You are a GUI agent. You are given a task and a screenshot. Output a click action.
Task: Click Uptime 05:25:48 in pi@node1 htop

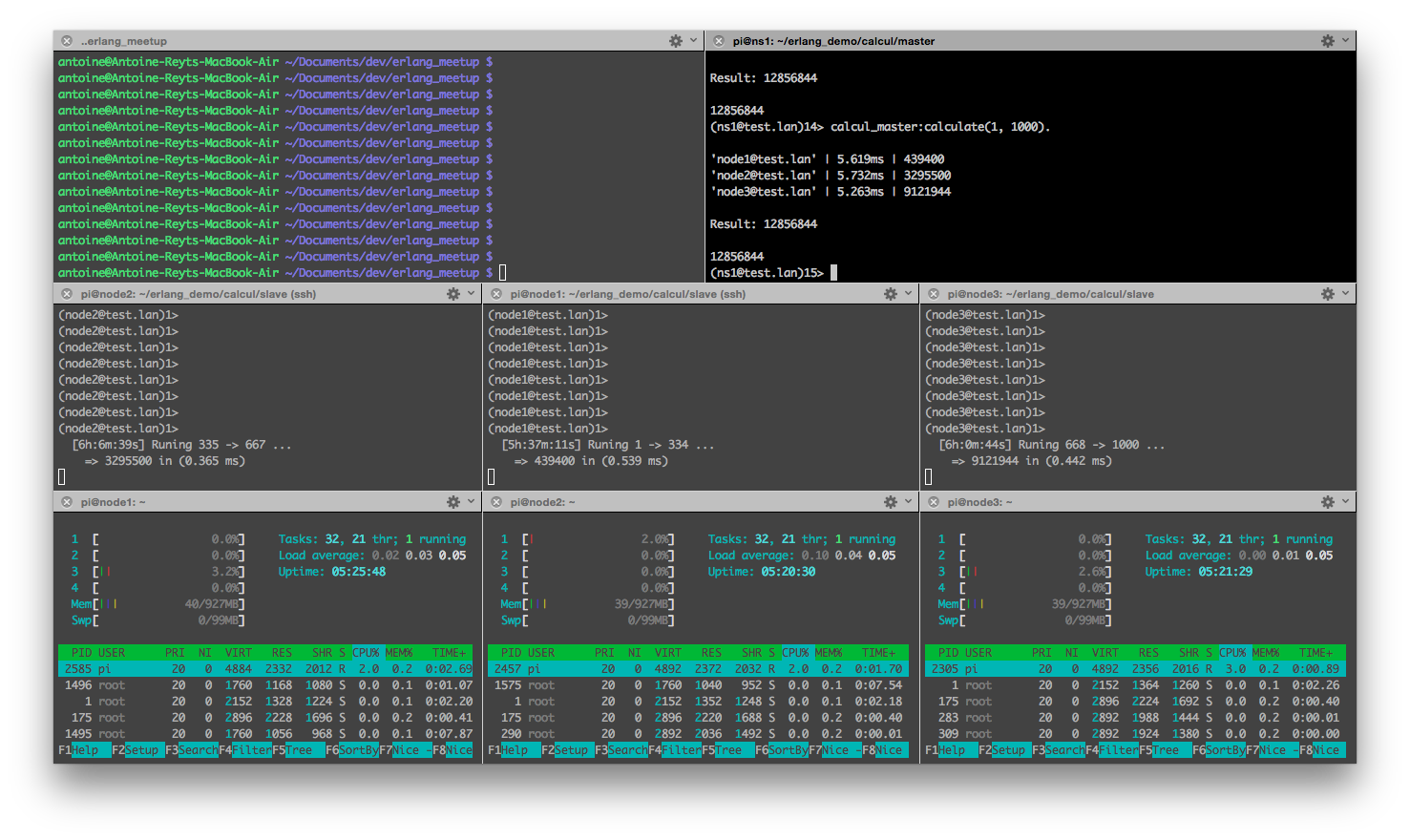point(332,572)
